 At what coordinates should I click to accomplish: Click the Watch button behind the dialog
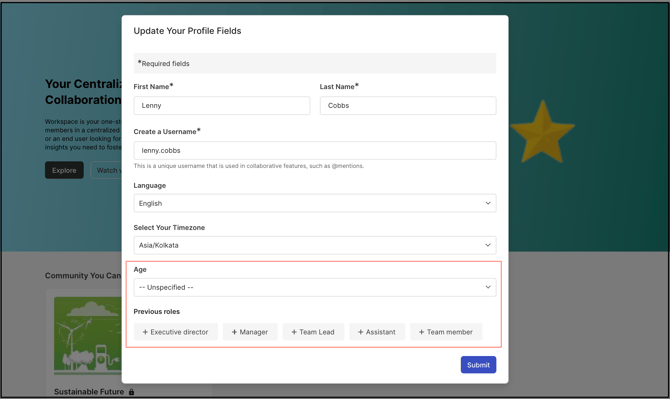coord(106,170)
